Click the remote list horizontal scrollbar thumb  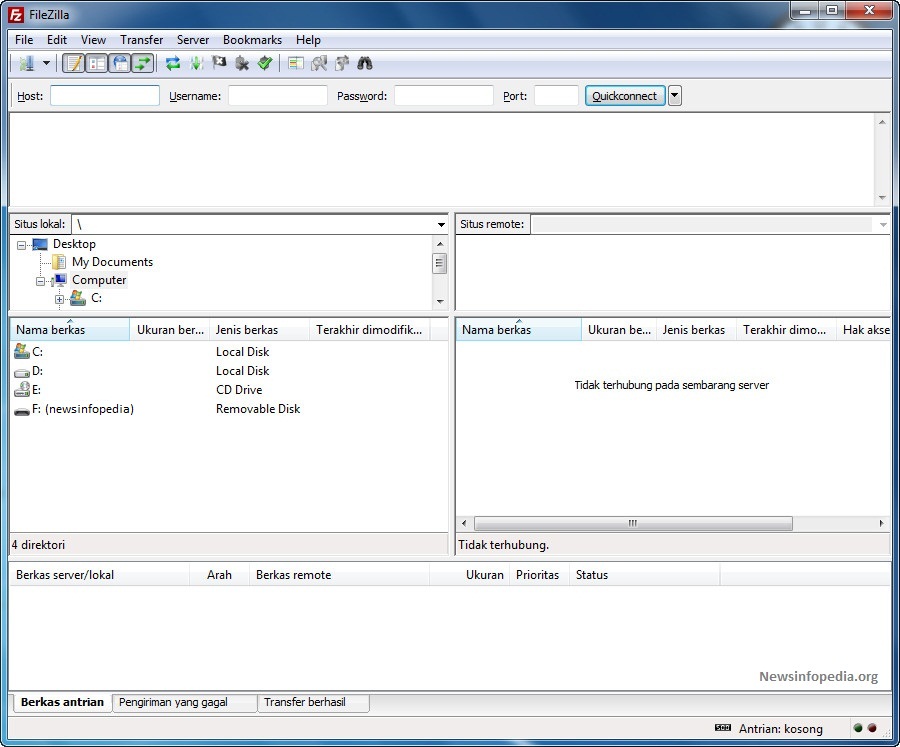pos(633,523)
